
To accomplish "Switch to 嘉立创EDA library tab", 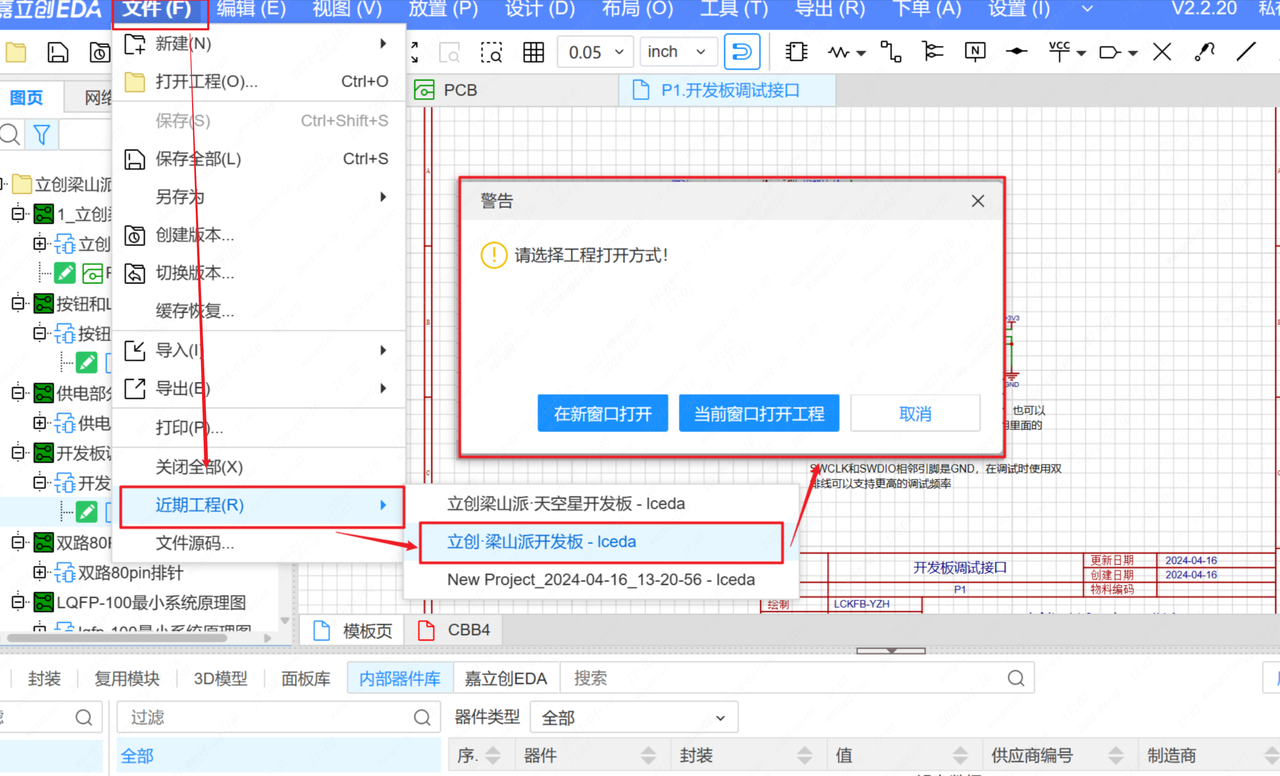I will click(506, 678).
